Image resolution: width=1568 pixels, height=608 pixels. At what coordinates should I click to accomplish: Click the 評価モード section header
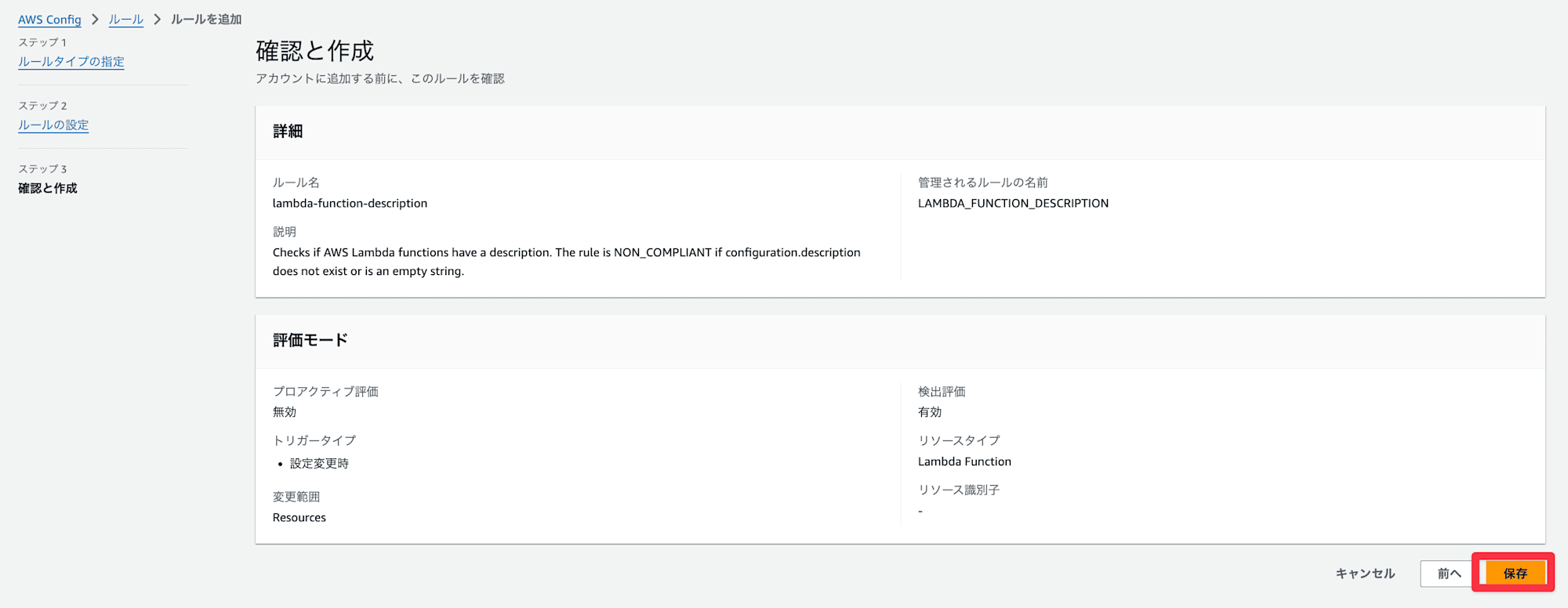(x=310, y=340)
